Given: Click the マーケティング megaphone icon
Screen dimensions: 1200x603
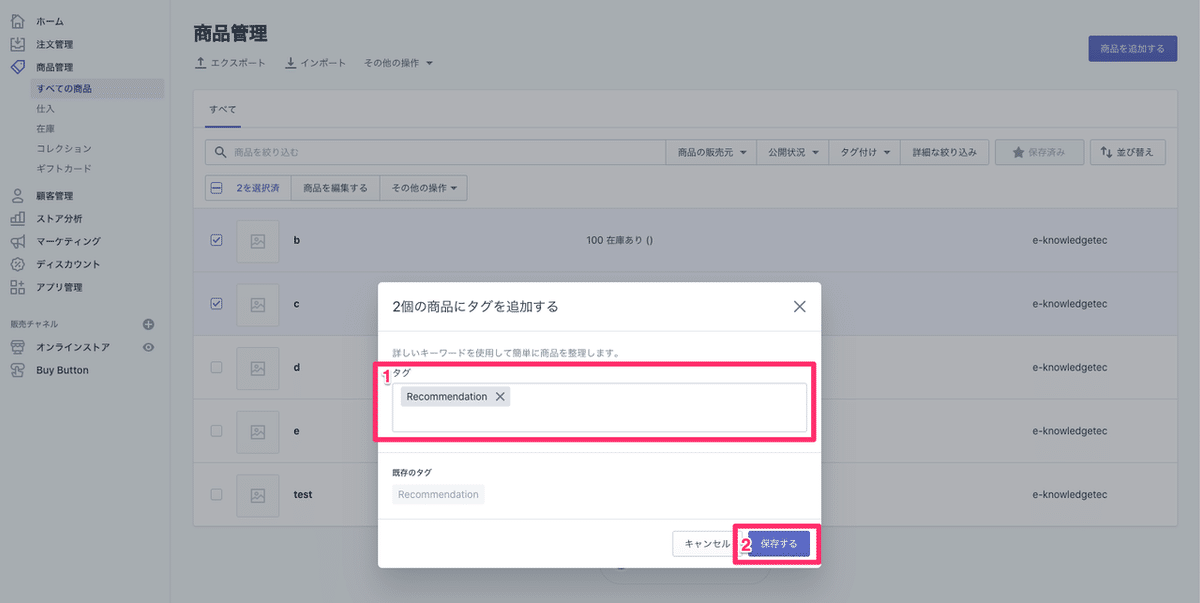Looking at the screenshot, I should [x=17, y=241].
